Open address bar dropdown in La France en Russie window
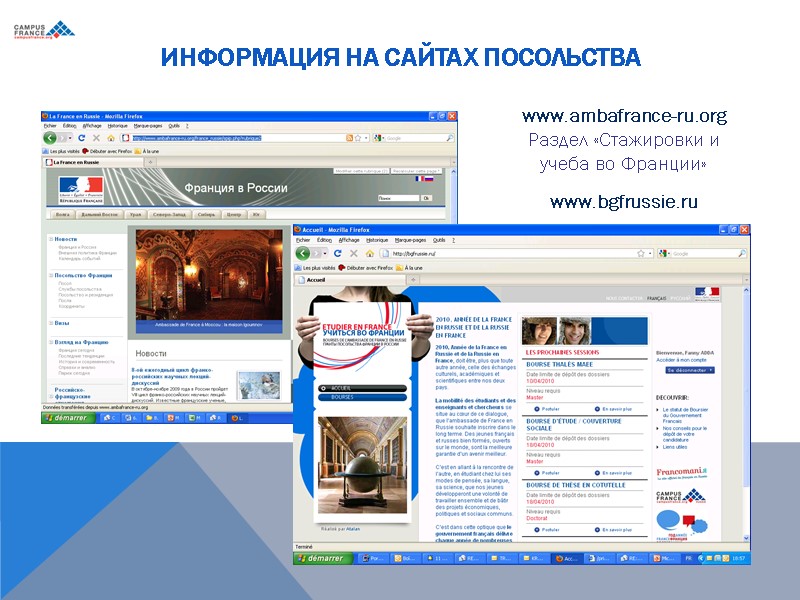 pyautogui.click(x=366, y=138)
